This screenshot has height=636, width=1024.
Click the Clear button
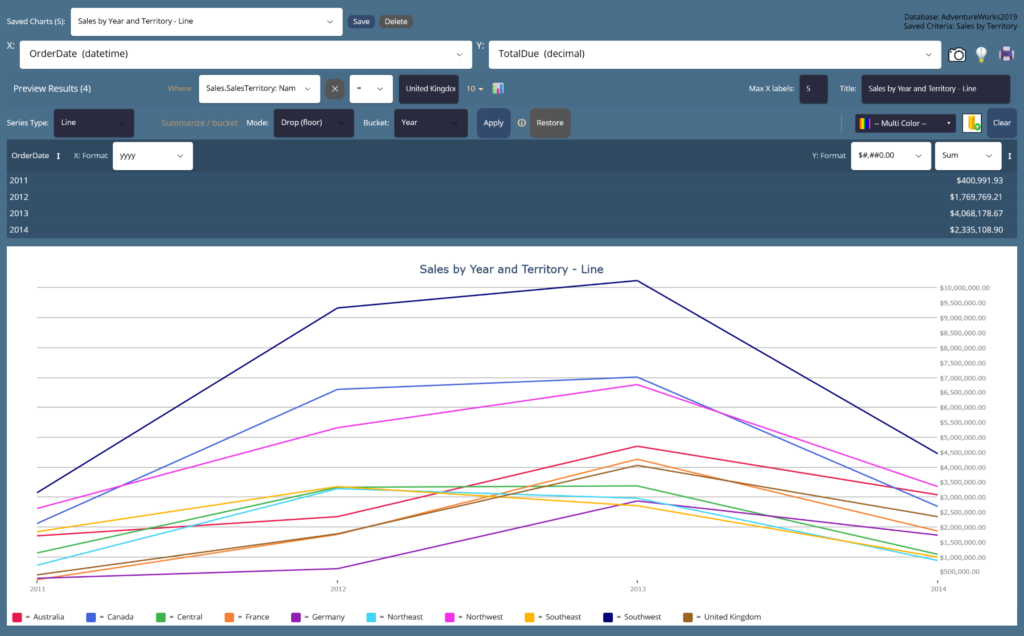pyautogui.click(x=1001, y=123)
